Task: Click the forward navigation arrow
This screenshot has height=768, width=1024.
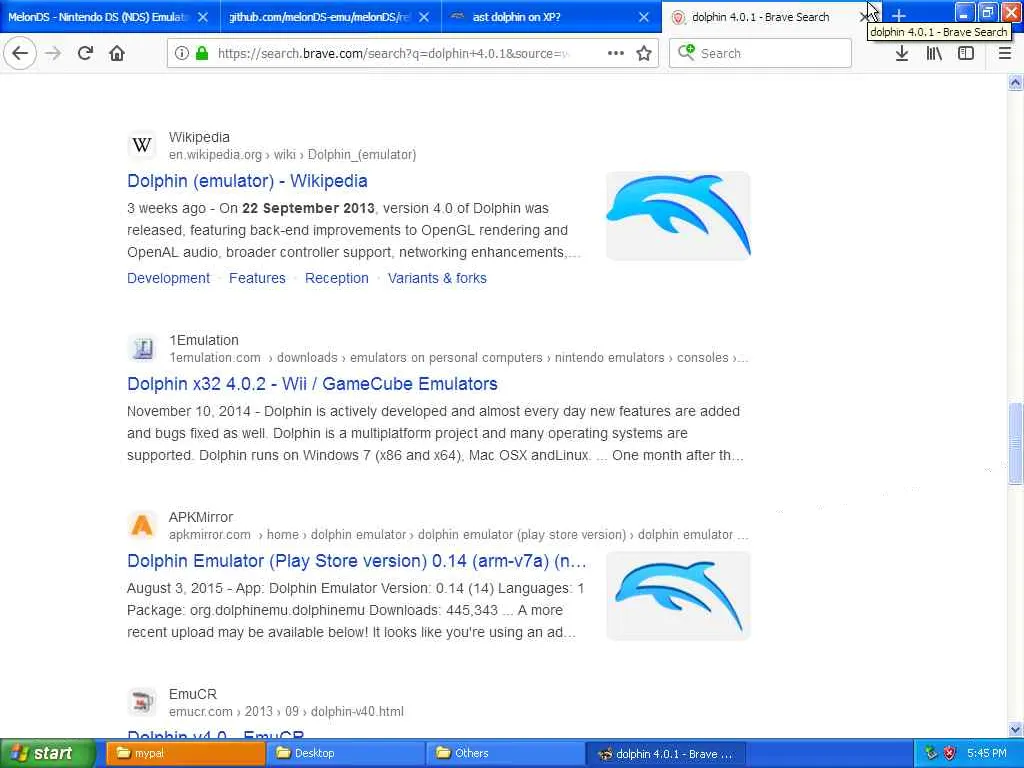Action: (53, 53)
